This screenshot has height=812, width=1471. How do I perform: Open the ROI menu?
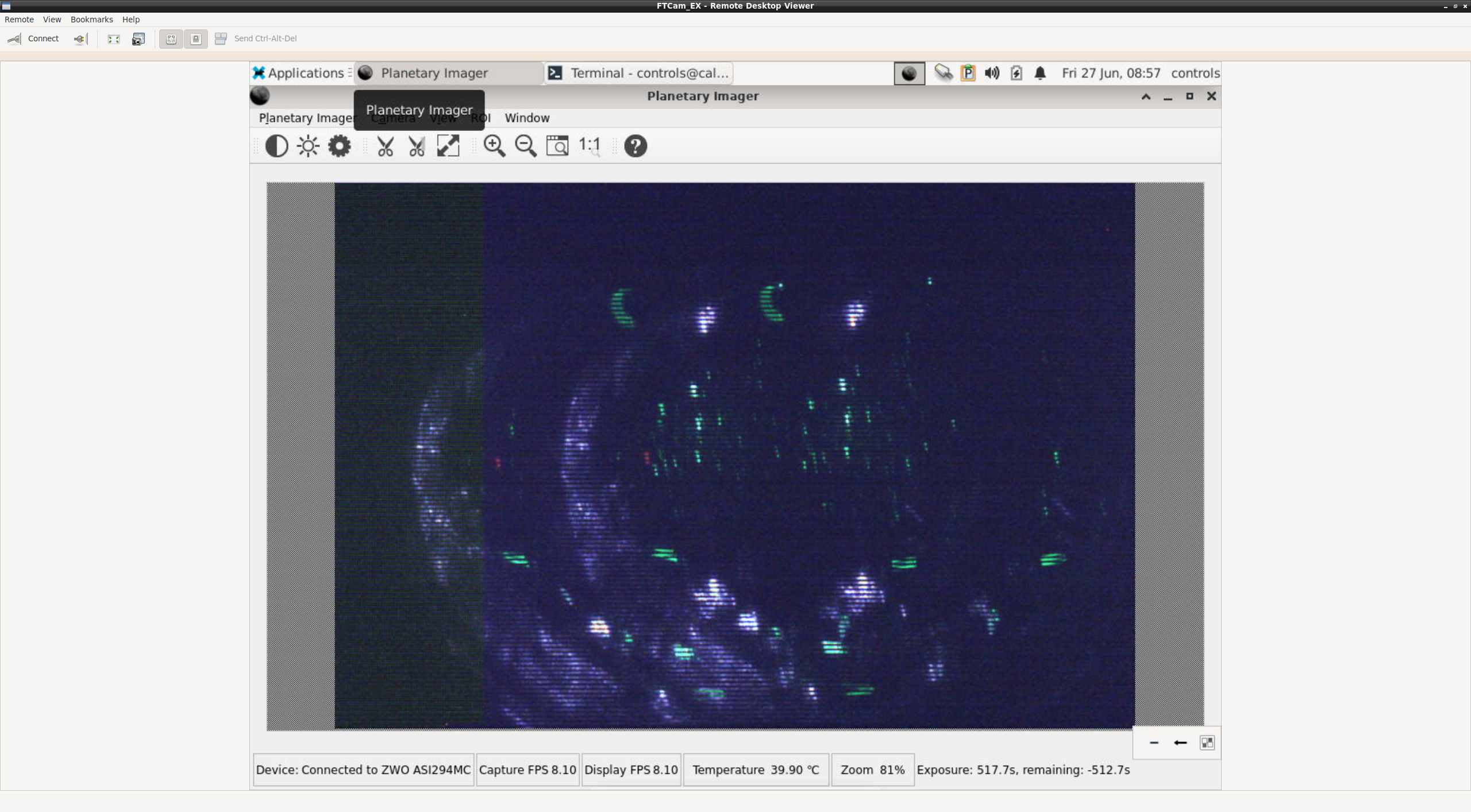click(x=480, y=118)
